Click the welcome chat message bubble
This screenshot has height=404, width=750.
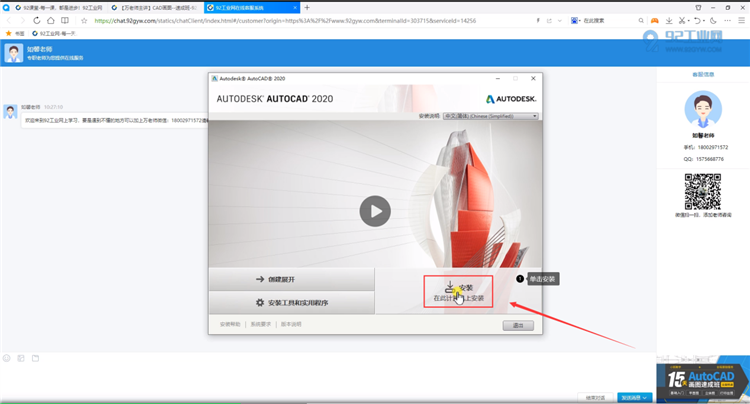pyautogui.click(x=115, y=120)
